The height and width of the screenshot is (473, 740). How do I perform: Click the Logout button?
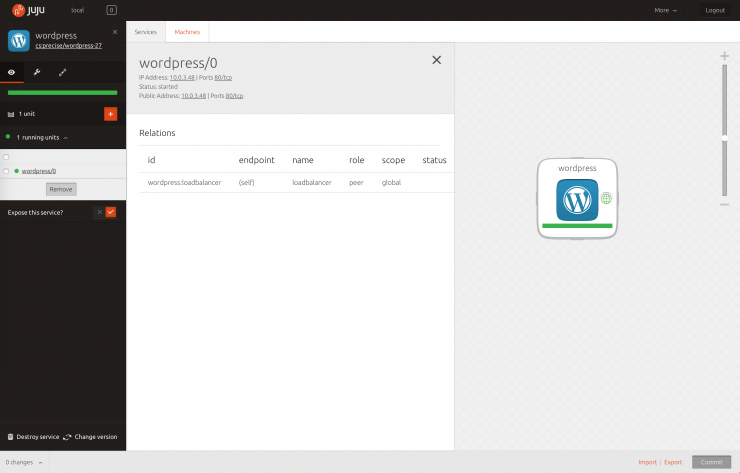point(715,10)
